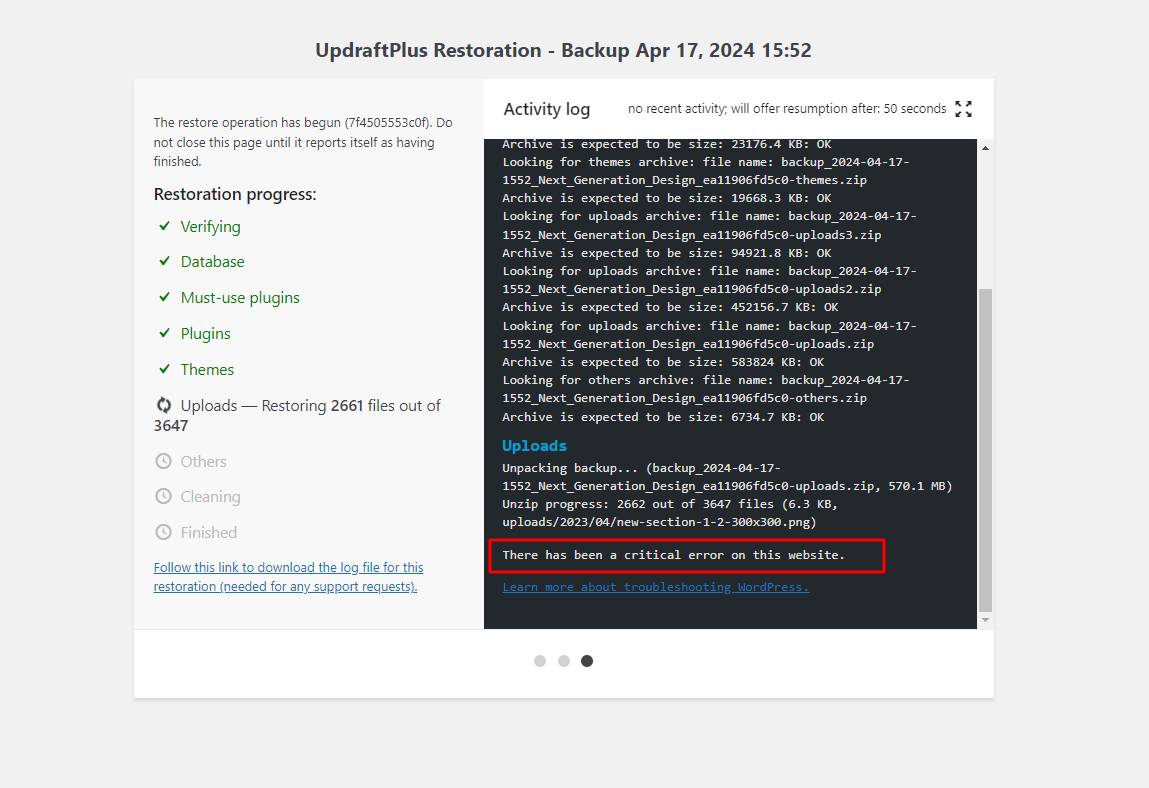1149x788 pixels.
Task: Click the 'critical error on this website' message
Action: tap(673, 555)
